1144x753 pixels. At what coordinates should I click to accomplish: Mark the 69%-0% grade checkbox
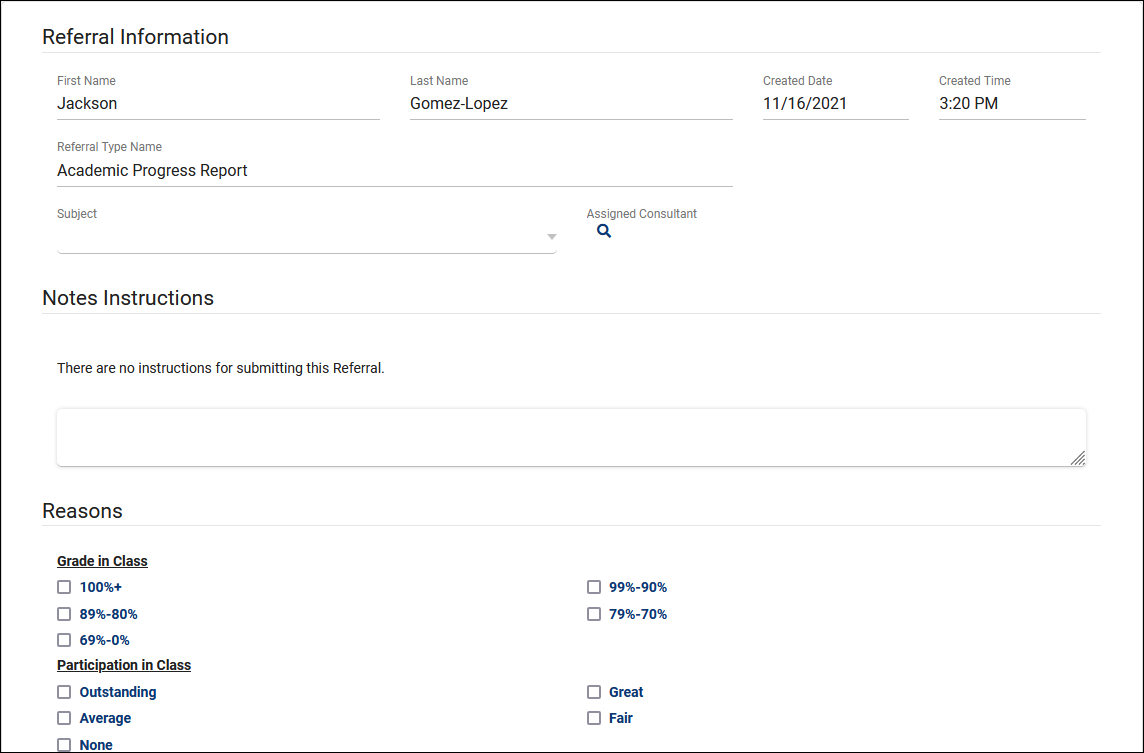64,640
